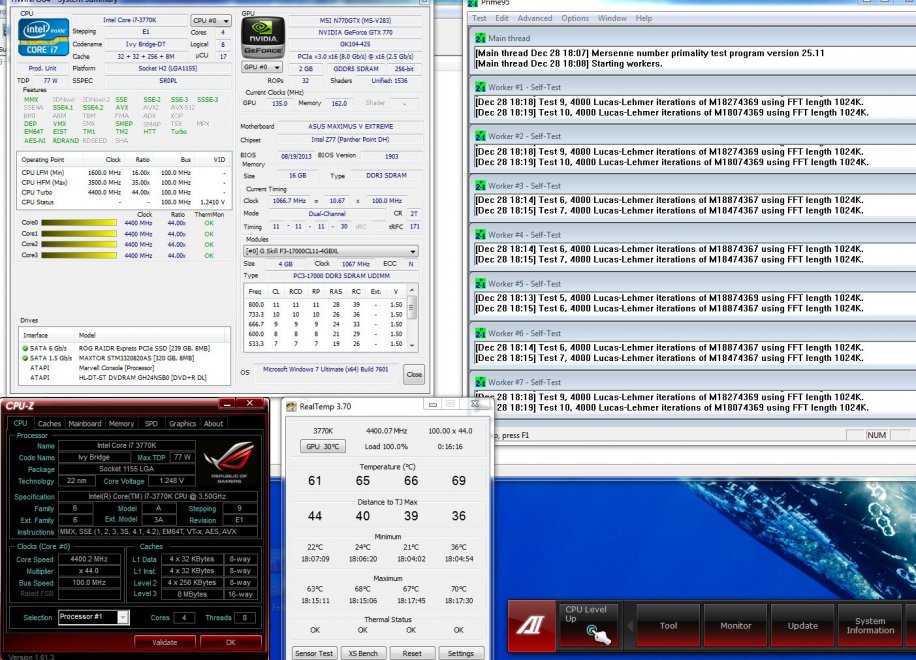Image resolution: width=916 pixels, height=660 pixels.
Task: Click the memory timings table scrollbar up arrow
Action: 412,290
